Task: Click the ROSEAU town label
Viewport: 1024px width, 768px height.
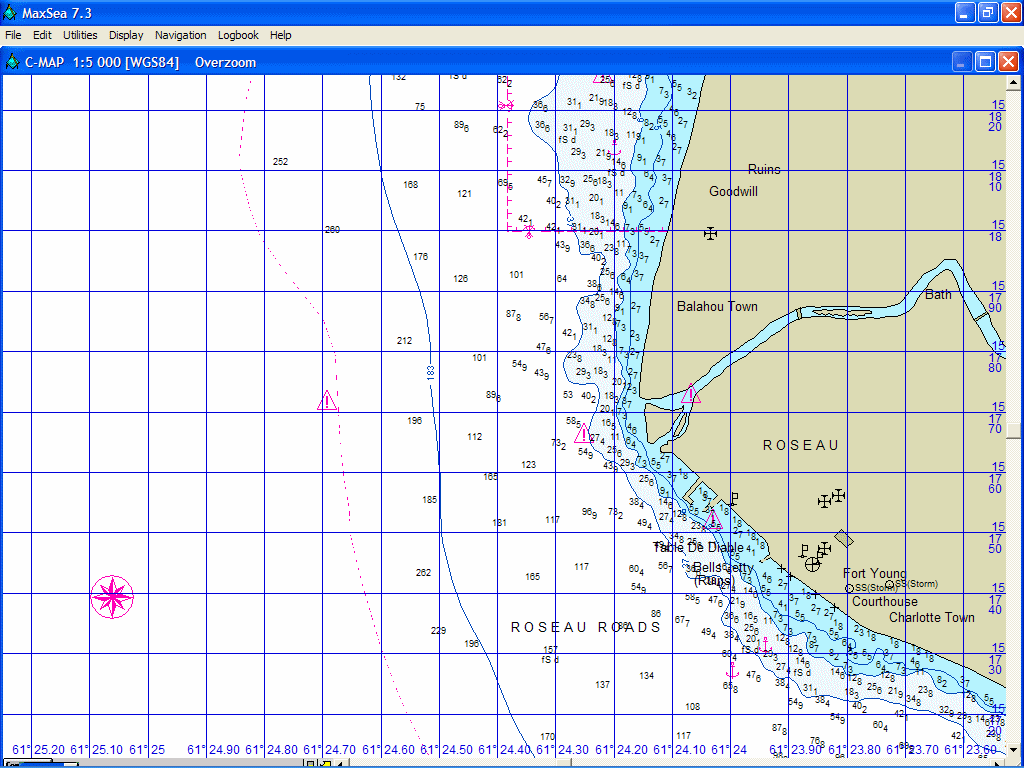Action: (801, 445)
